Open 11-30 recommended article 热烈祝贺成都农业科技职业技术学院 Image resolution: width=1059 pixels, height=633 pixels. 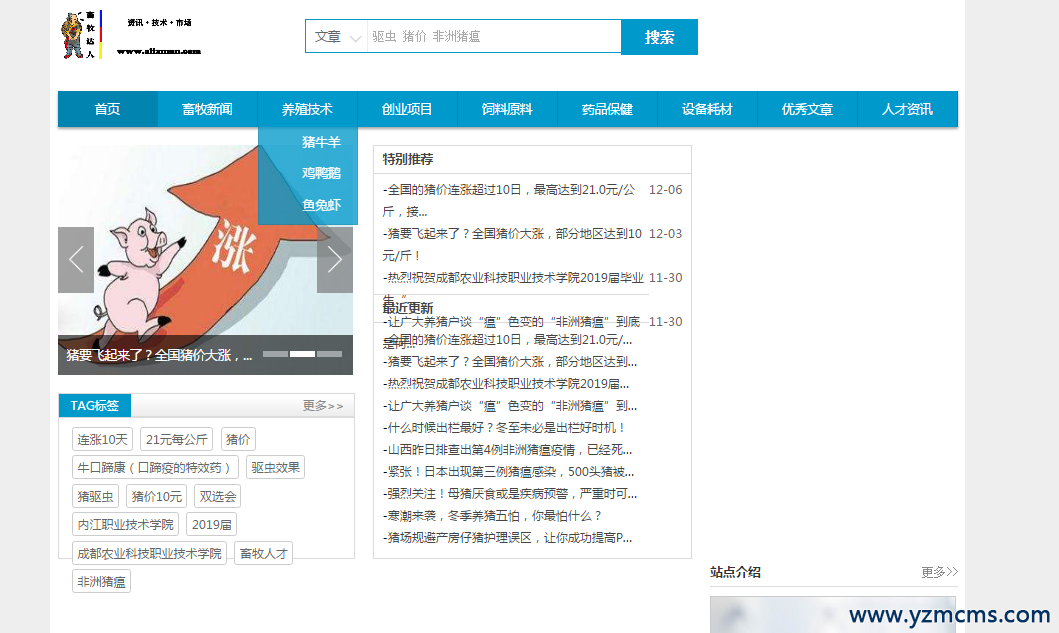(x=513, y=278)
